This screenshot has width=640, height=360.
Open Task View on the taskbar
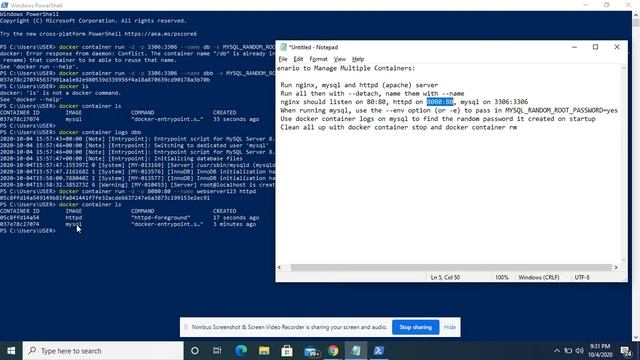217,351
